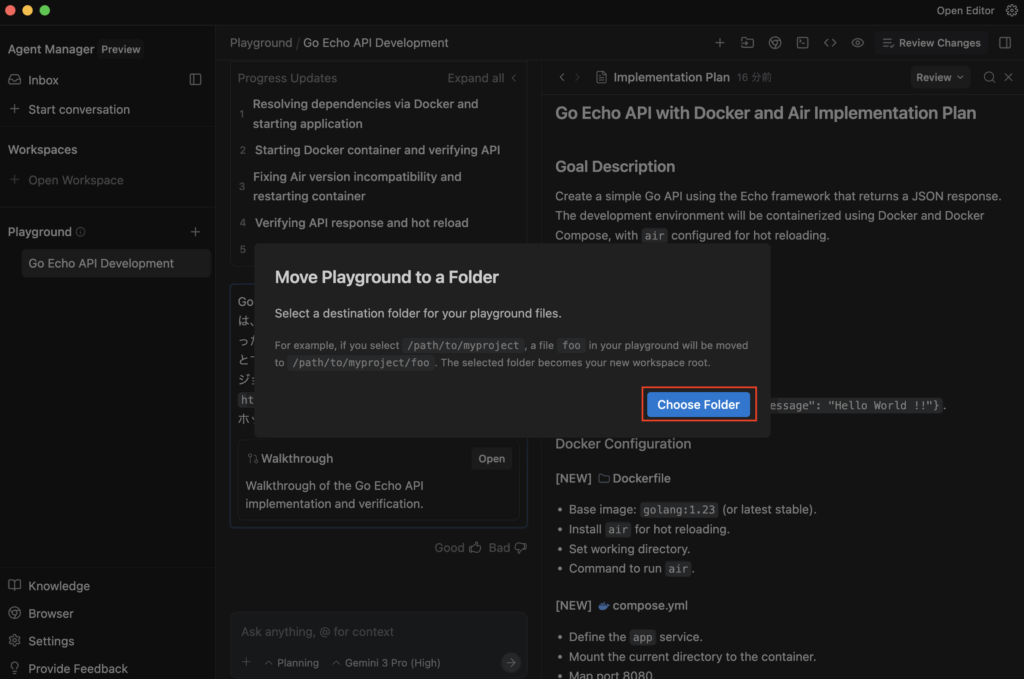The image size is (1024, 679).
Task: Click the Review Changes button
Action: click(x=931, y=43)
